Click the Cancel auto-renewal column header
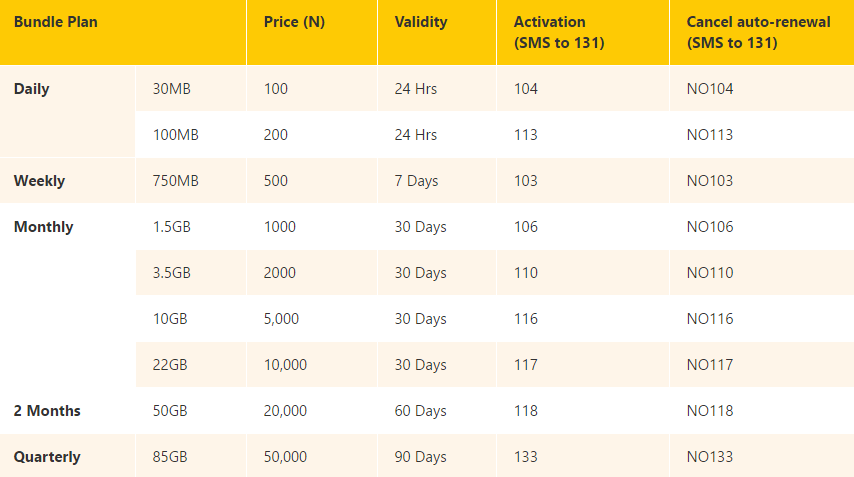 (758, 32)
